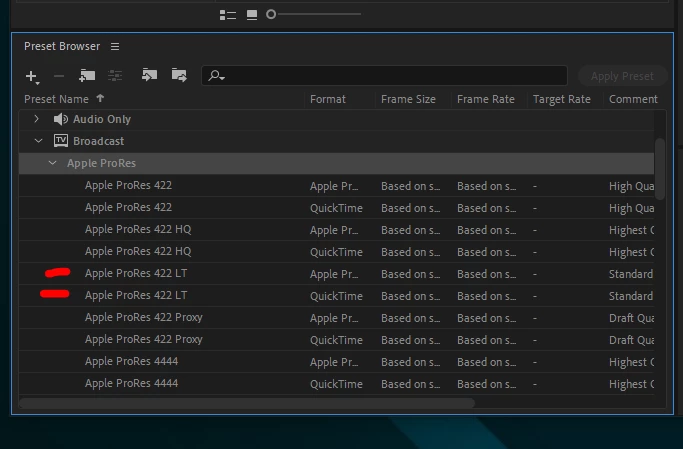Sort by the Target Rate column header

click(561, 99)
